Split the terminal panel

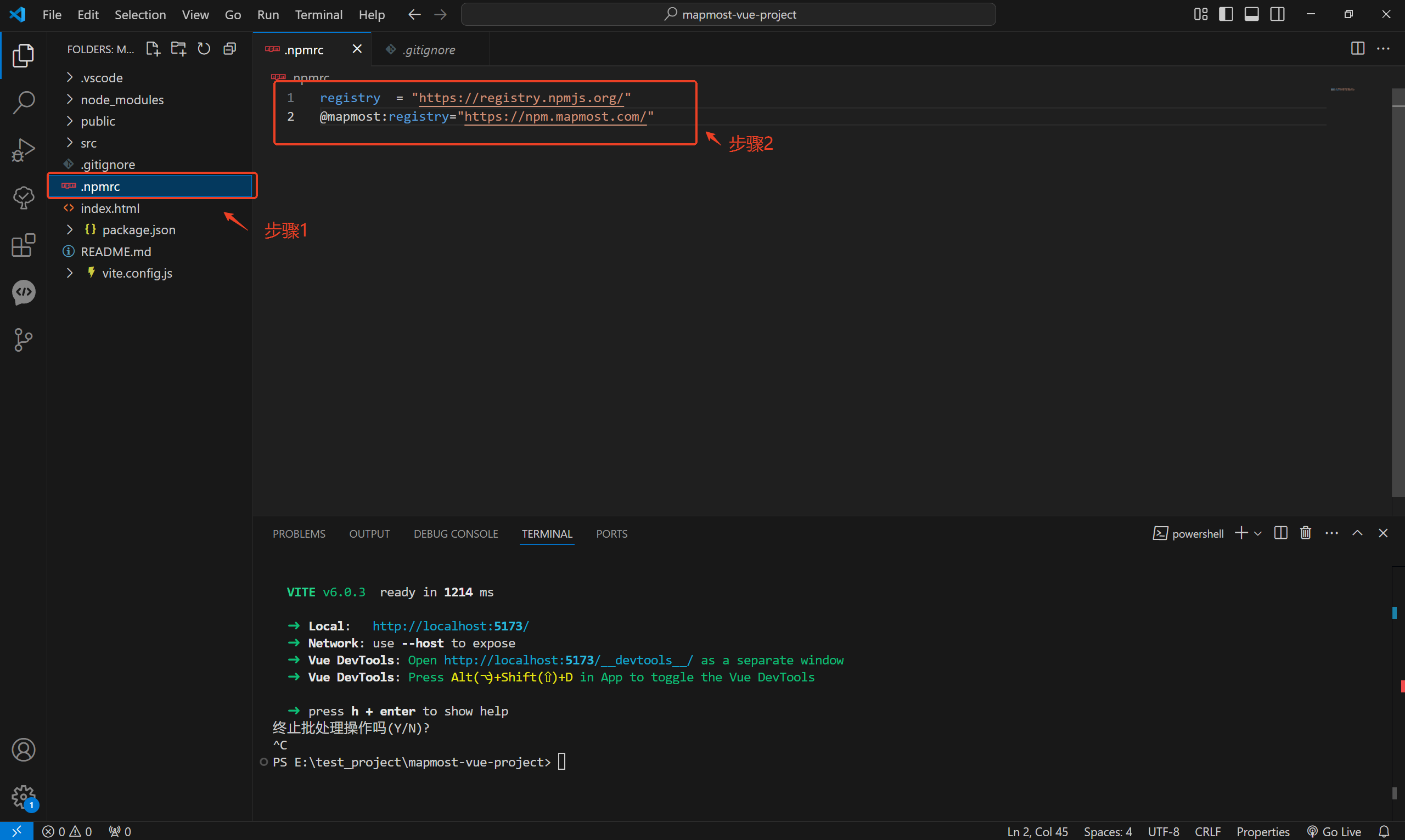pos(1280,533)
